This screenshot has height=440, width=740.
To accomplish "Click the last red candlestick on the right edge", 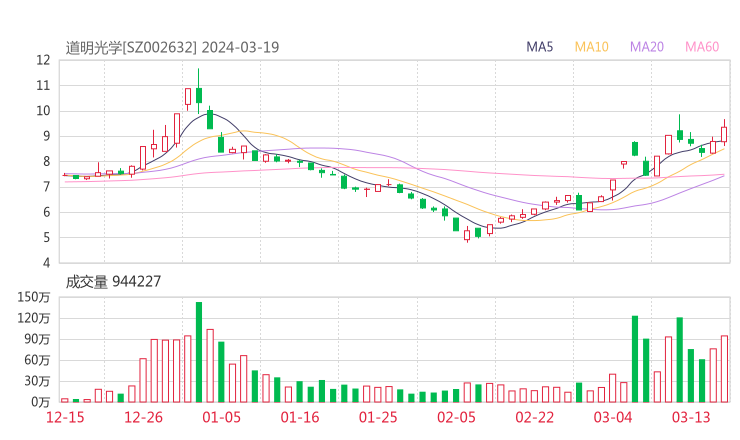I will (724, 134).
